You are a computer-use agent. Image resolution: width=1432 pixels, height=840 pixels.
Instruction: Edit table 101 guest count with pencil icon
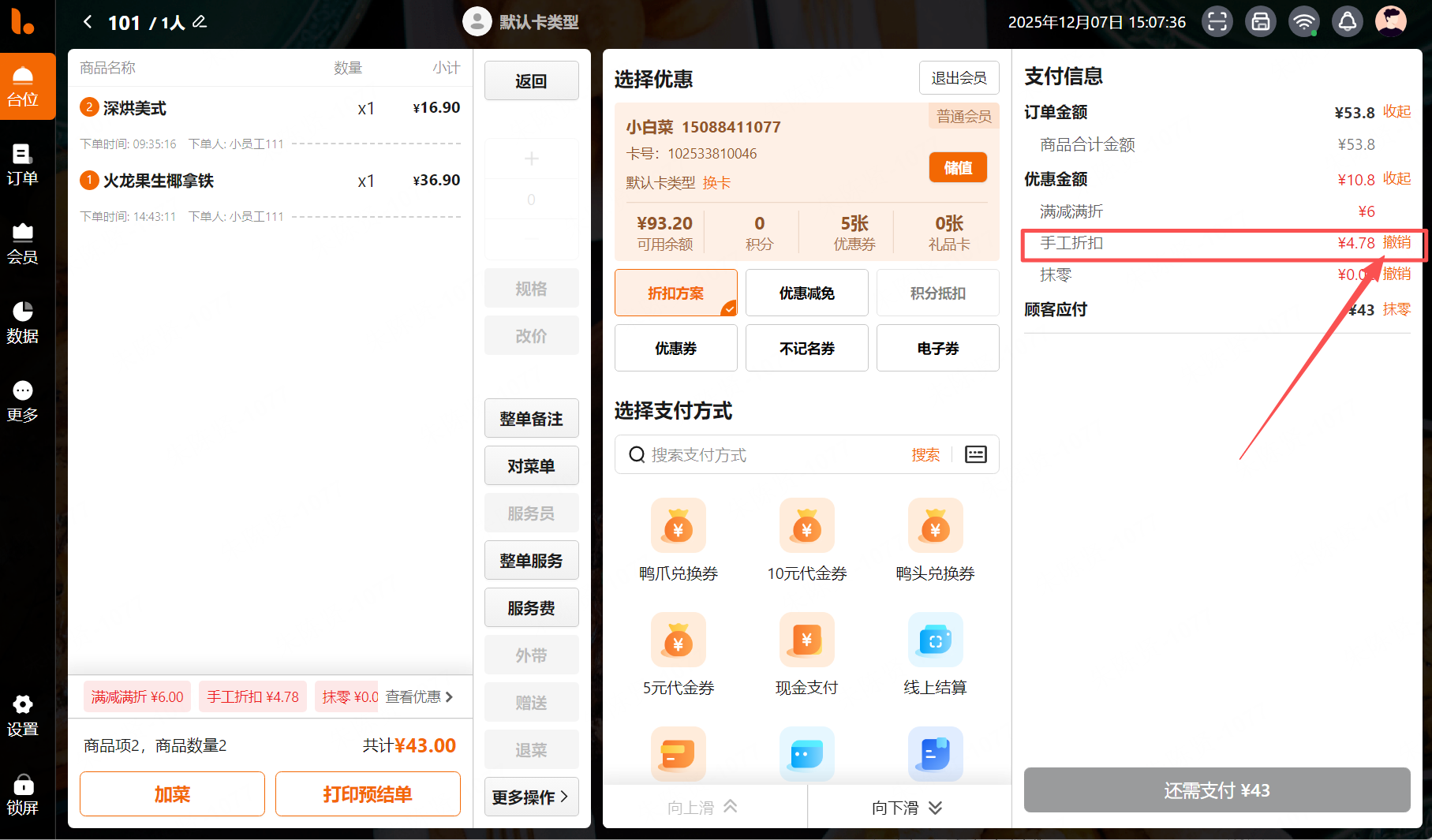[200, 21]
